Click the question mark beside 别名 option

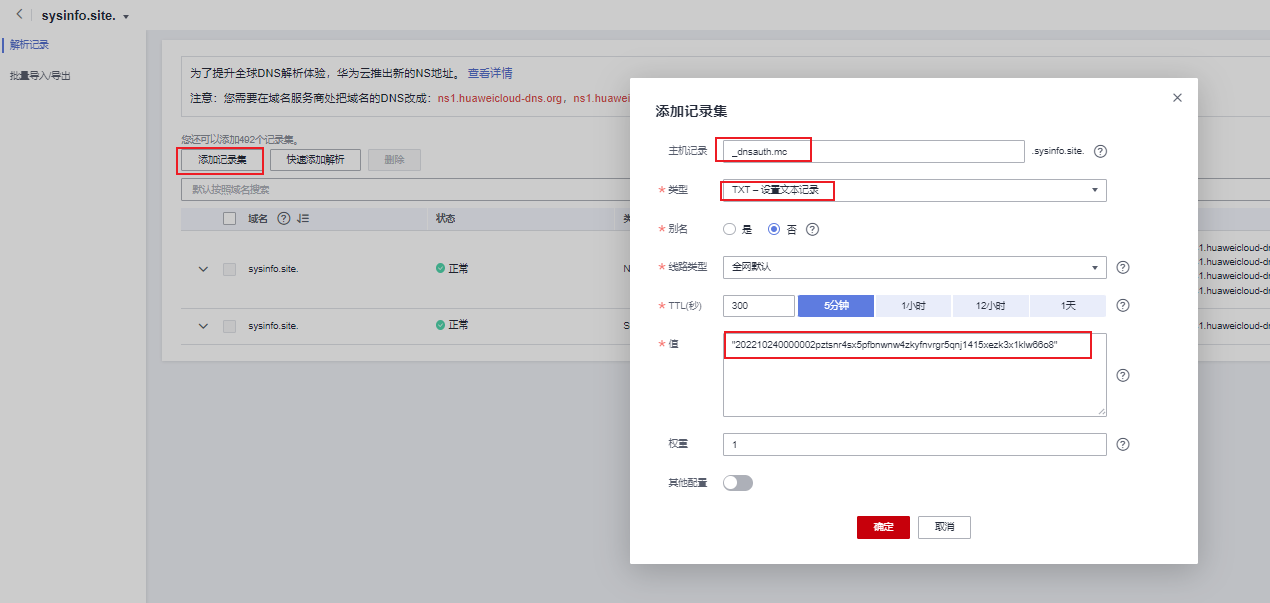(x=812, y=229)
